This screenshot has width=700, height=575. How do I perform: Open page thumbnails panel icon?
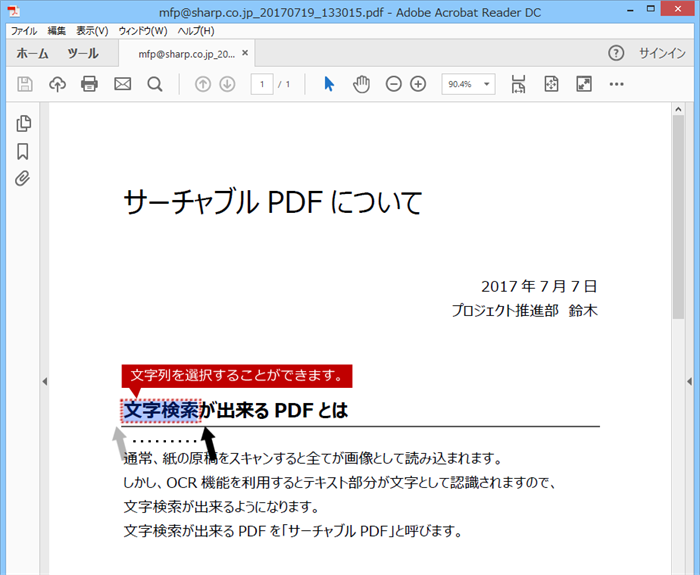tap(23, 124)
